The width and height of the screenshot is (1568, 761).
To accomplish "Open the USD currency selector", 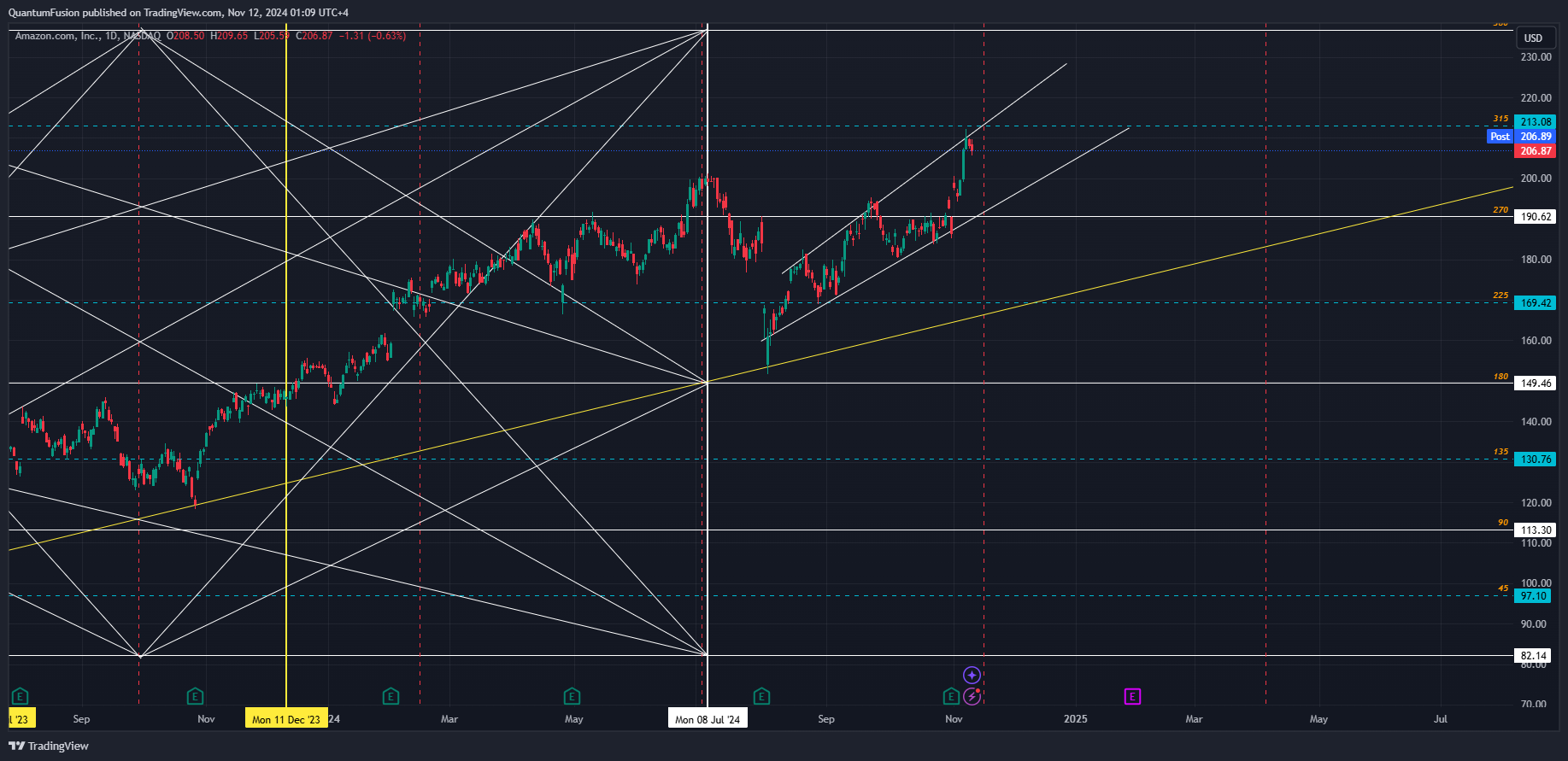I will [1533, 38].
